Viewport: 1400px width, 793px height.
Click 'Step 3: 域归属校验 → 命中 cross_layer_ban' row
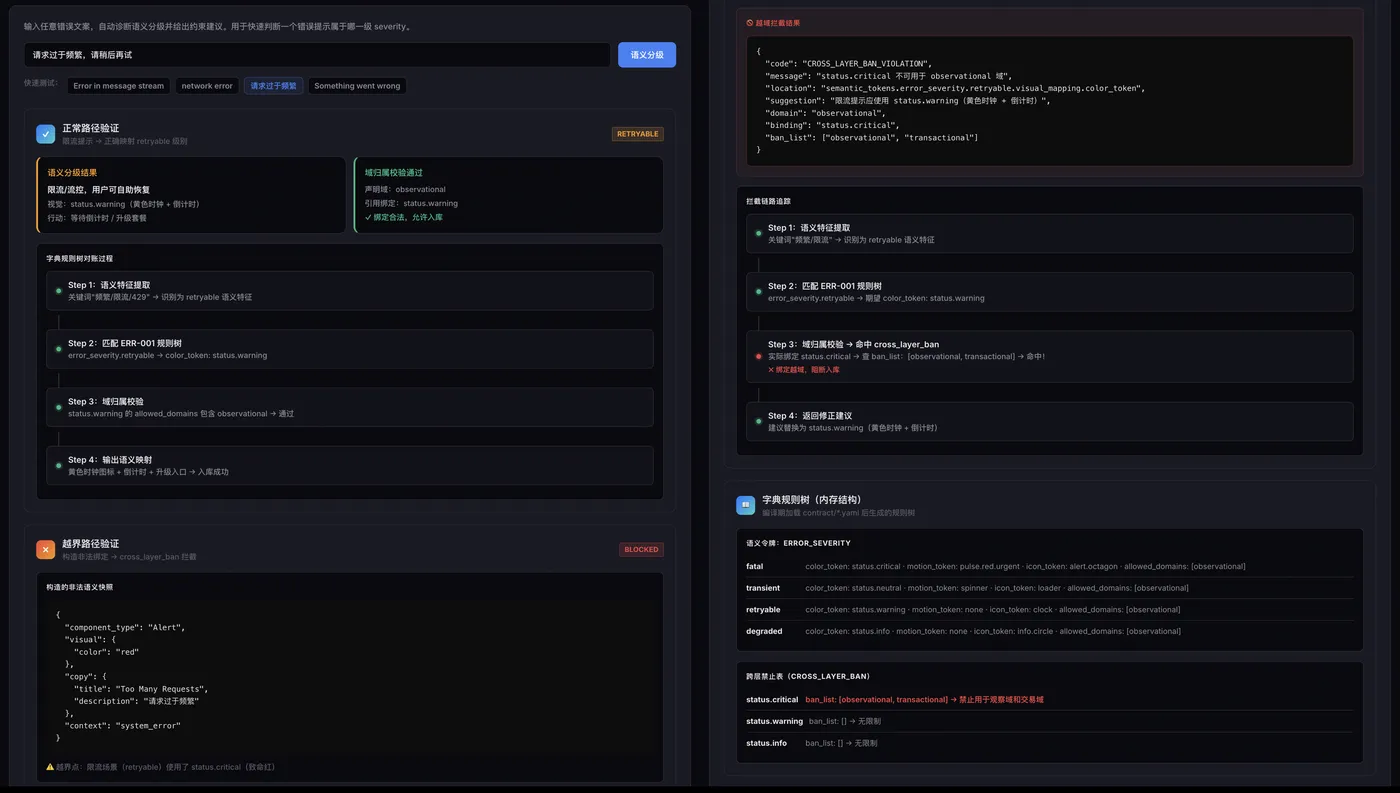click(x=1049, y=357)
